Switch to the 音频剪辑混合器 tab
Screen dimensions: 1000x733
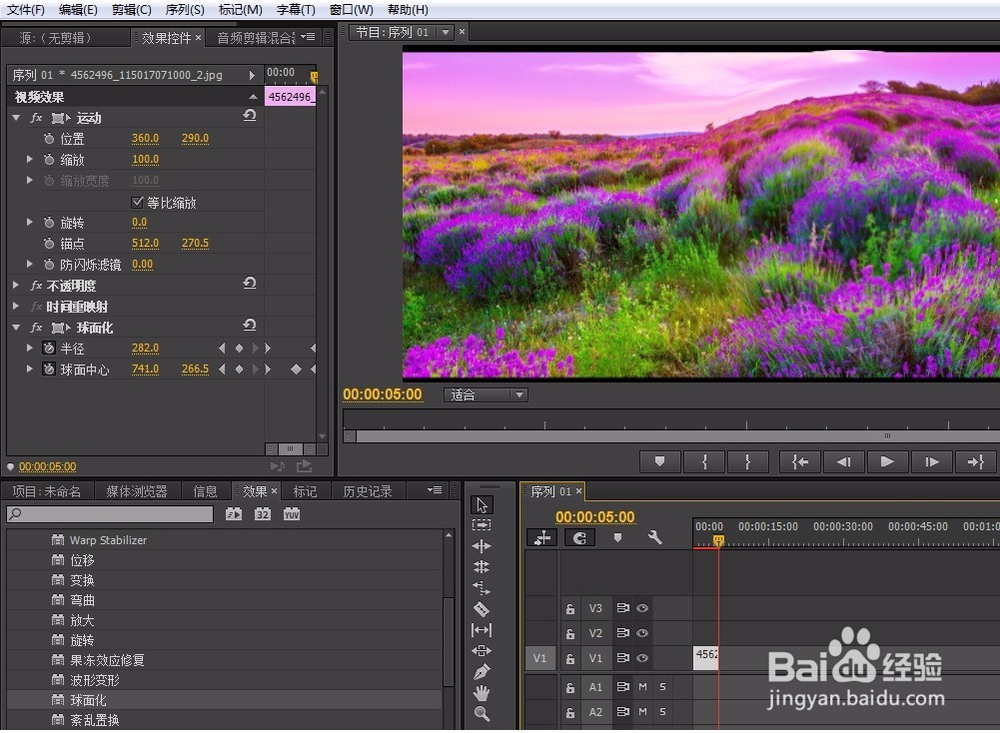tap(256, 38)
